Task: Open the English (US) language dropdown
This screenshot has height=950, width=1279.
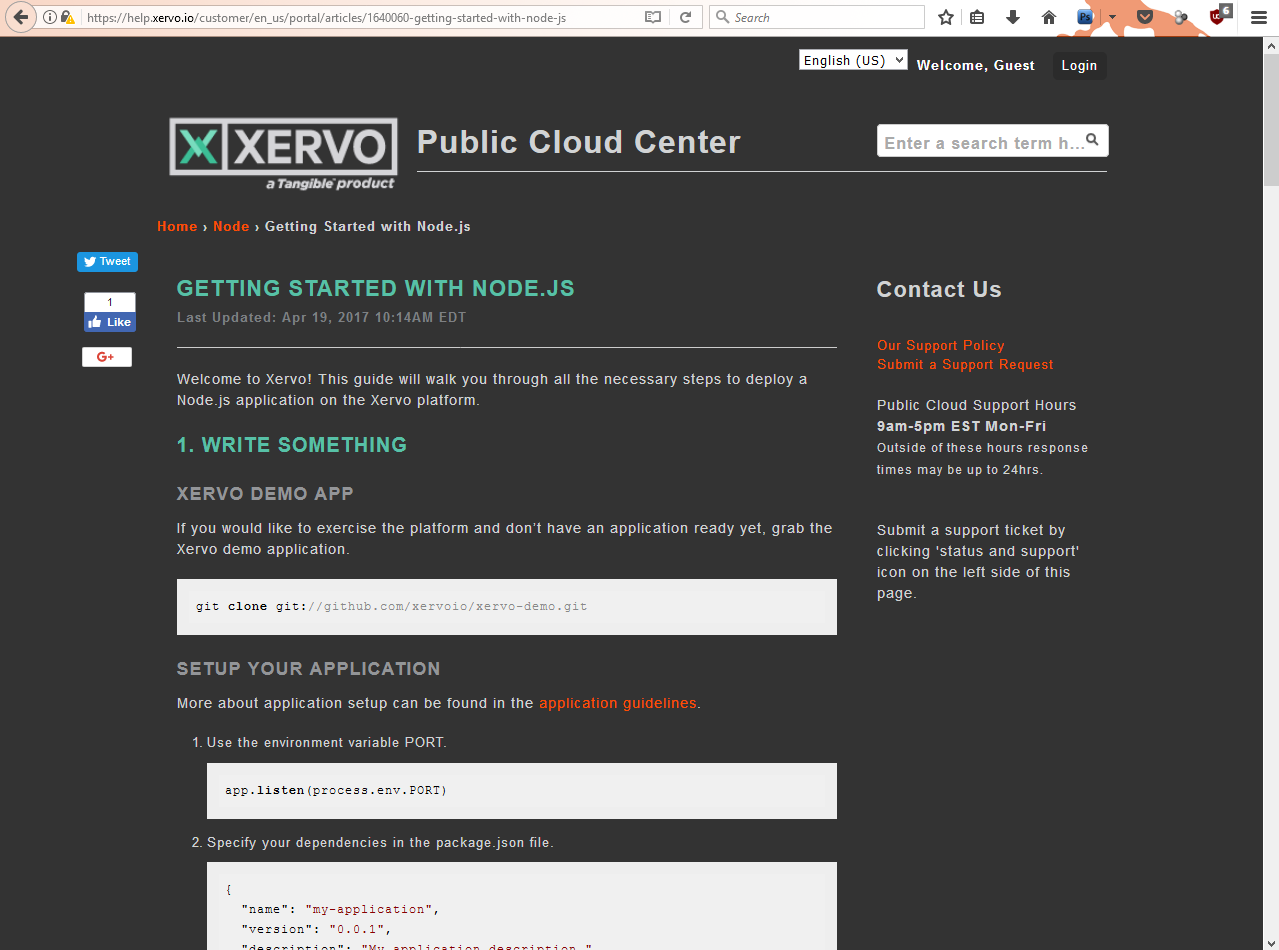Action: (853, 60)
